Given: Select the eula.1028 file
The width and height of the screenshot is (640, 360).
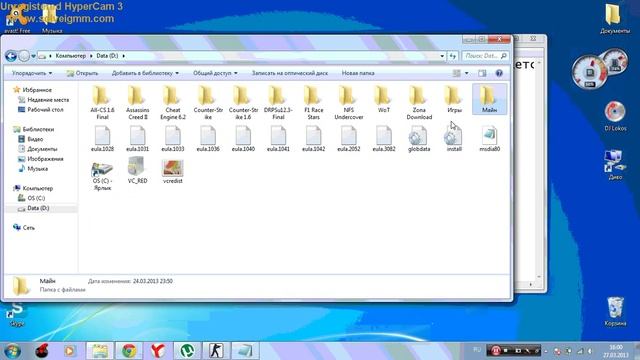Looking at the screenshot, I should click(102, 138).
